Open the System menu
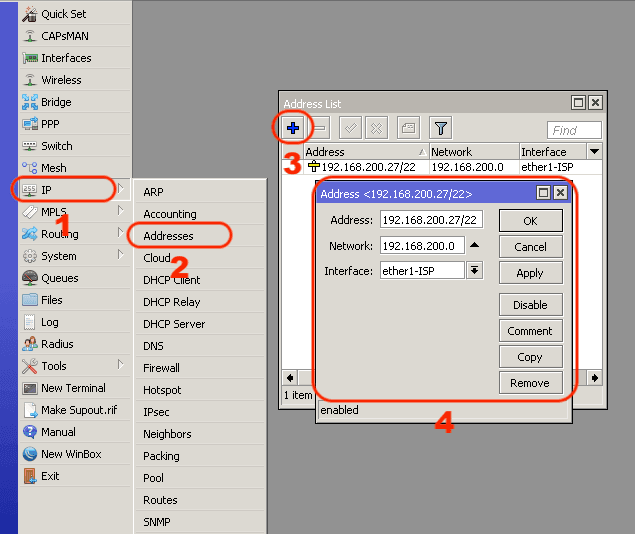The image size is (635, 534). tap(75, 256)
